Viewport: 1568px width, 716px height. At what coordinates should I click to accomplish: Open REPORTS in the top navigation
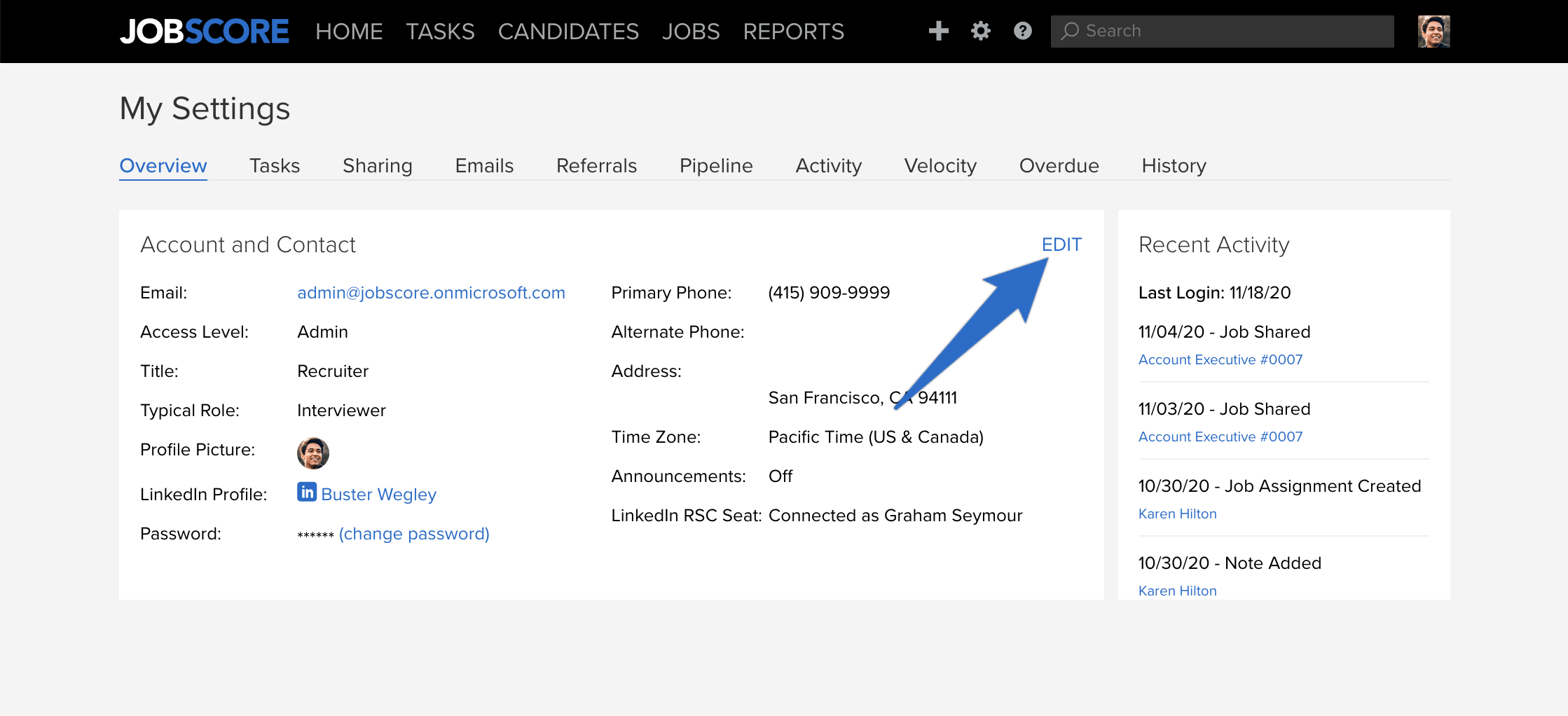point(793,32)
